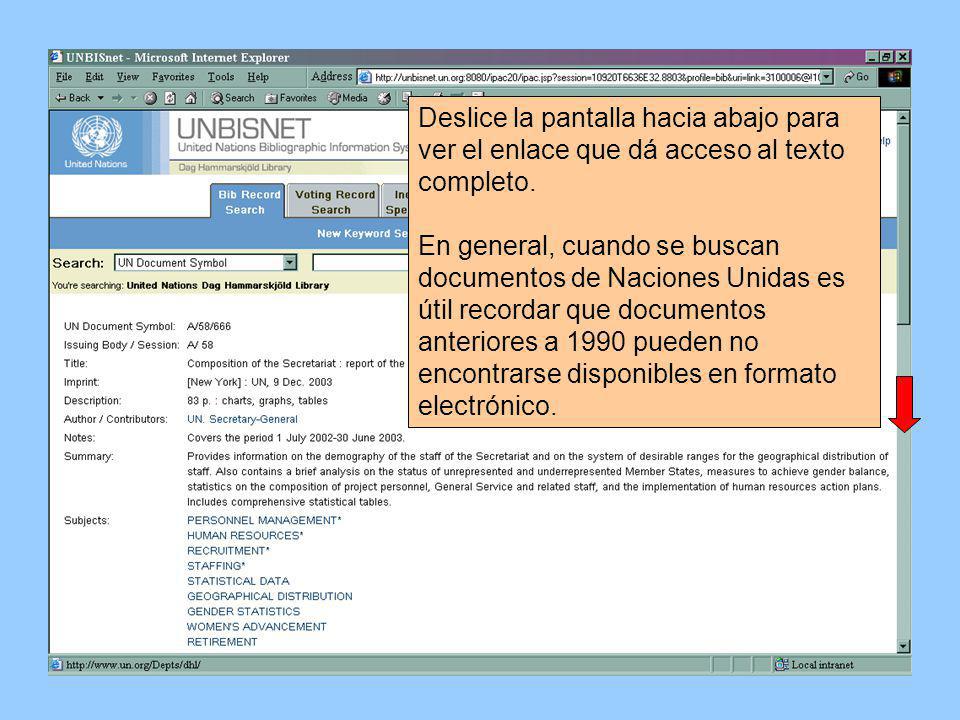960x720 pixels.
Task: Open the Favorites menu
Action: (x=173, y=77)
